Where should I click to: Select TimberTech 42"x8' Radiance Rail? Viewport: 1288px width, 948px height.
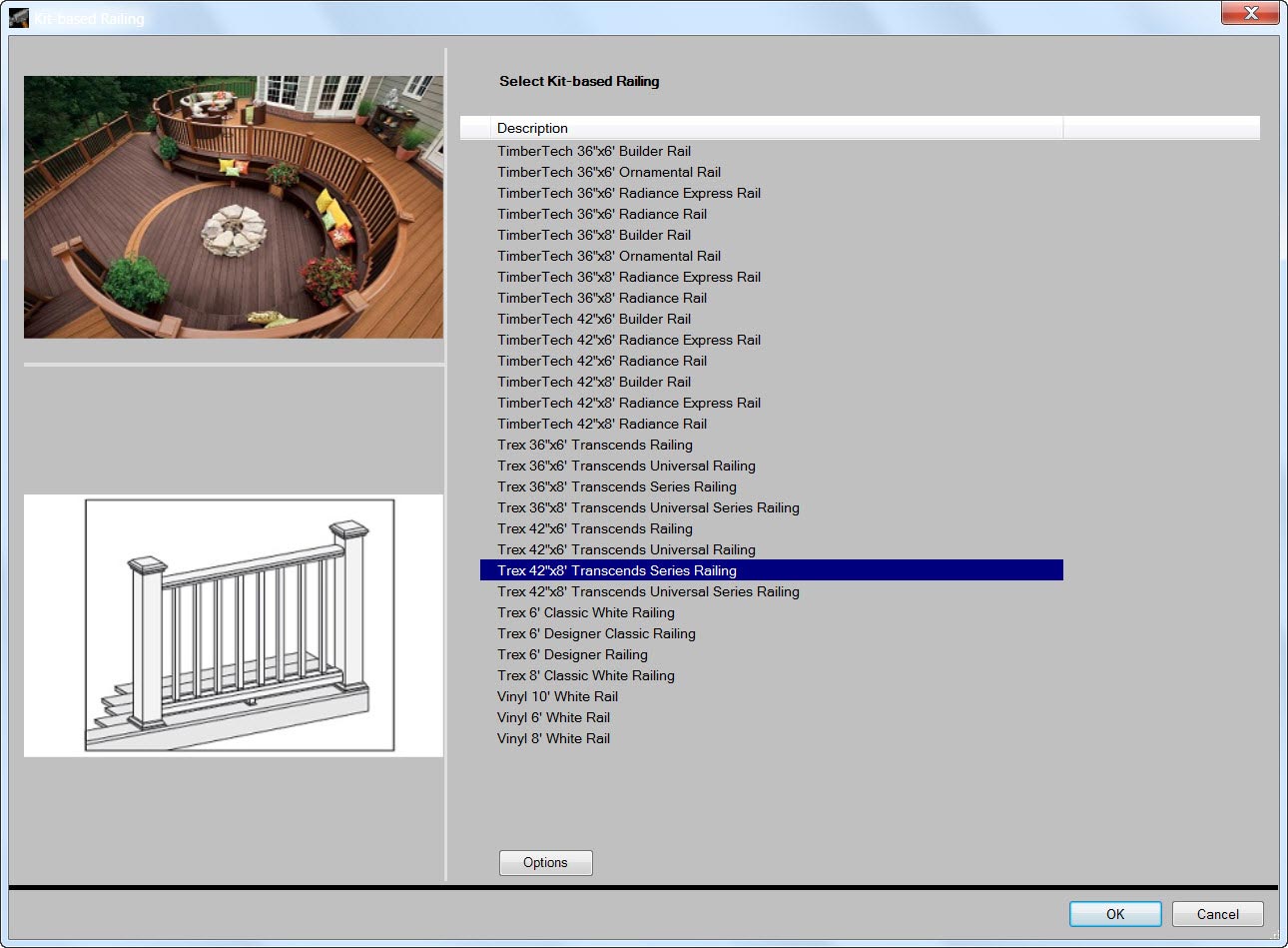[x=602, y=424]
